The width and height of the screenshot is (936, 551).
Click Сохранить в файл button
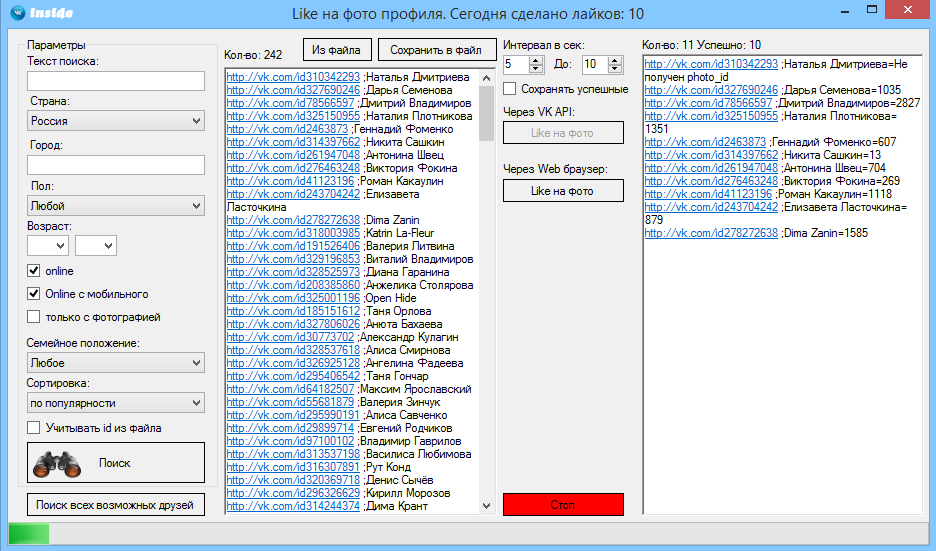[437, 50]
